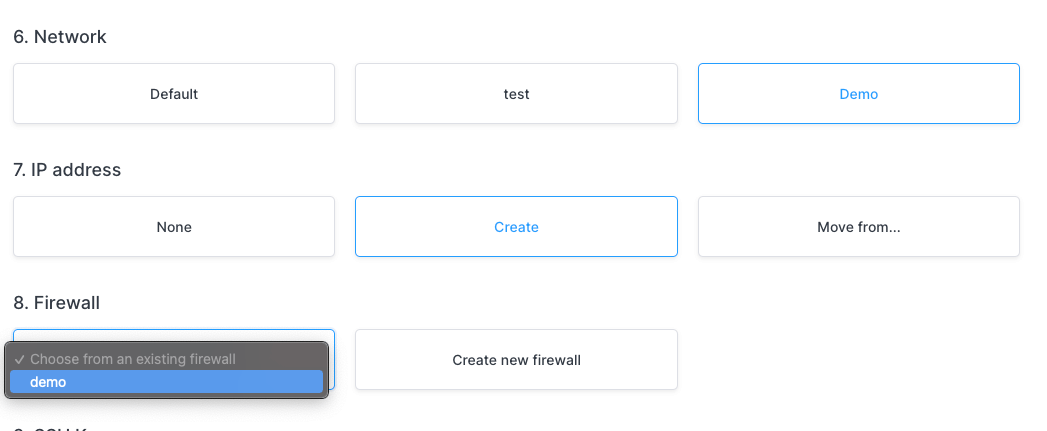Open the Move from... IP choice

pyautogui.click(x=858, y=227)
